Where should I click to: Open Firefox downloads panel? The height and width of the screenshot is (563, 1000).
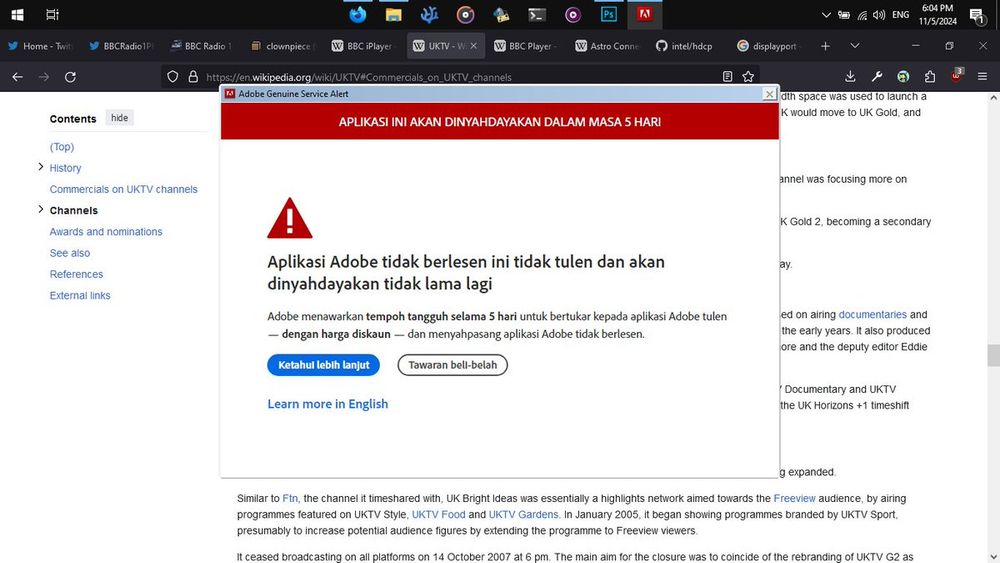(850, 77)
